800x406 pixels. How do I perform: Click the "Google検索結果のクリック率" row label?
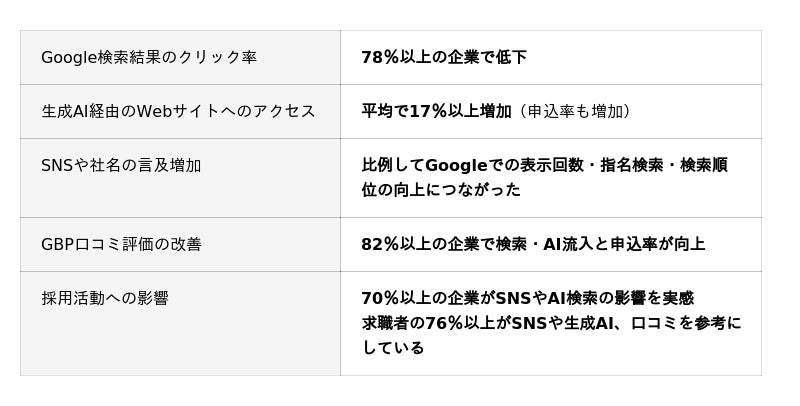pyautogui.click(x=149, y=58)
